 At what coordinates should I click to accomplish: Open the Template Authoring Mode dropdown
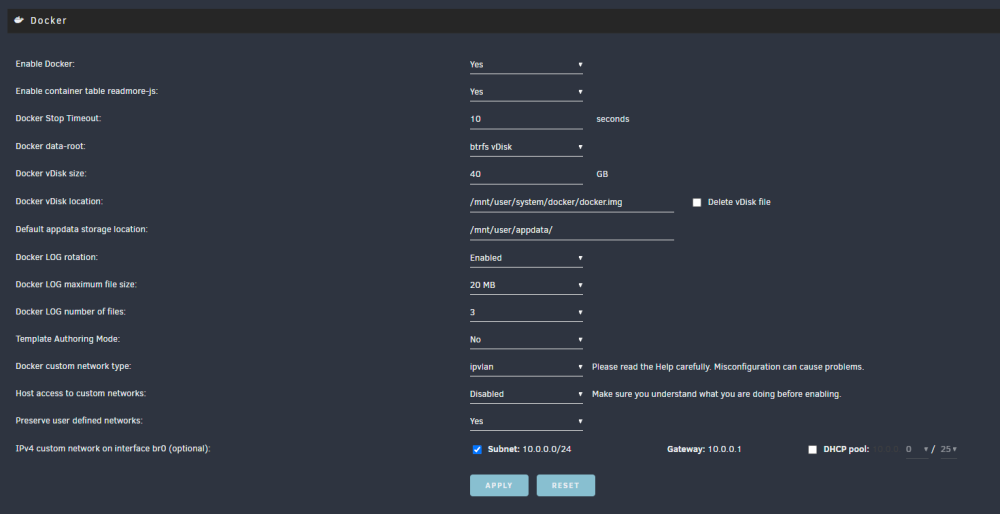pyautogui.click(x=526, y=341)
